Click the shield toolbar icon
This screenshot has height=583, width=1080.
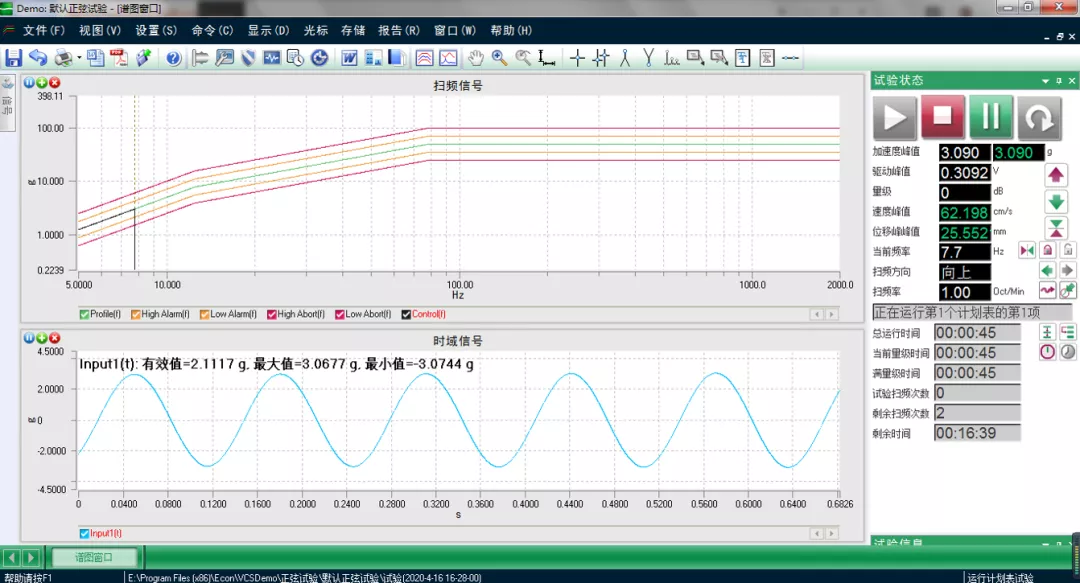pyautogui.click(x=249, y=58)
